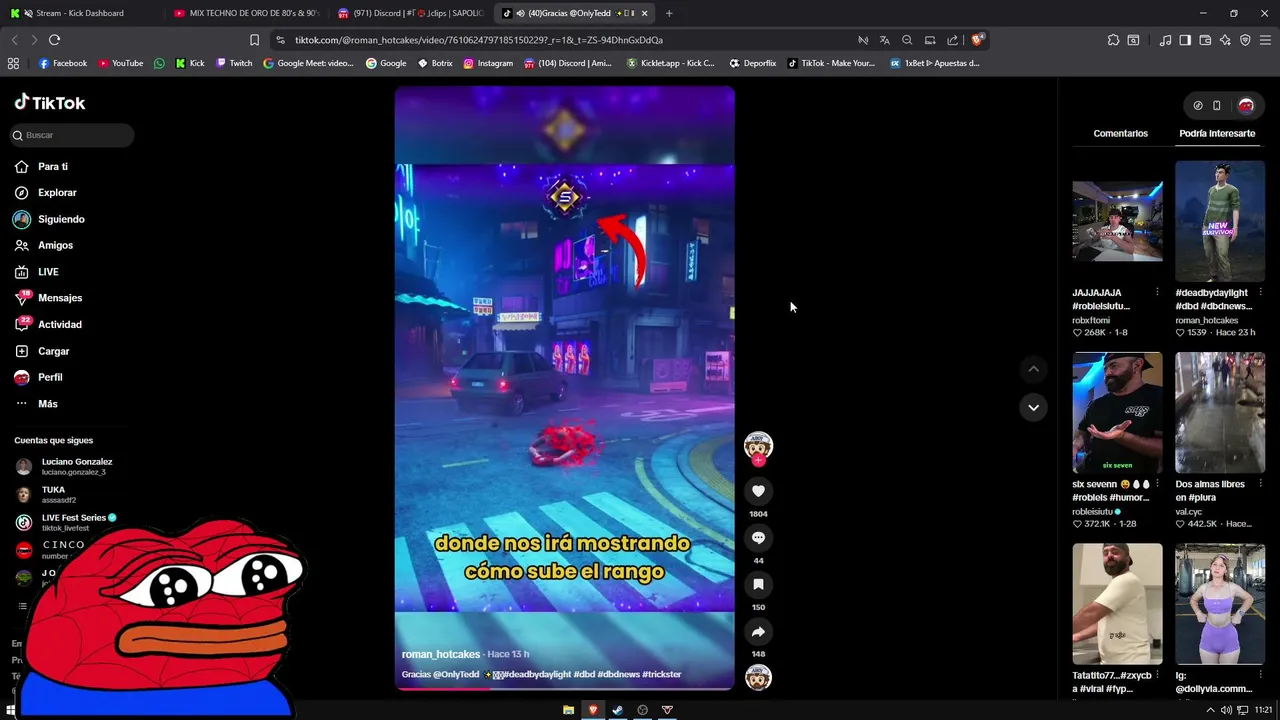
Task: Click the translate page icon
Action: [884, 40]
